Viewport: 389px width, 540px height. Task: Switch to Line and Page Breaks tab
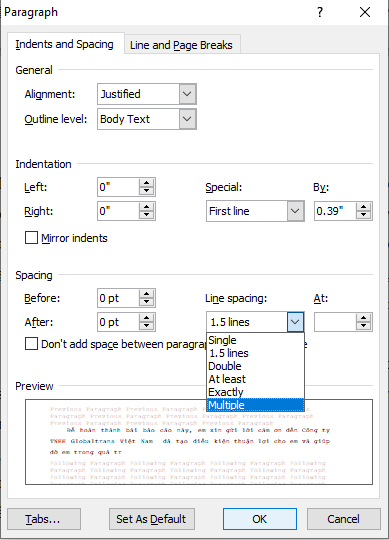click(181, 45)
